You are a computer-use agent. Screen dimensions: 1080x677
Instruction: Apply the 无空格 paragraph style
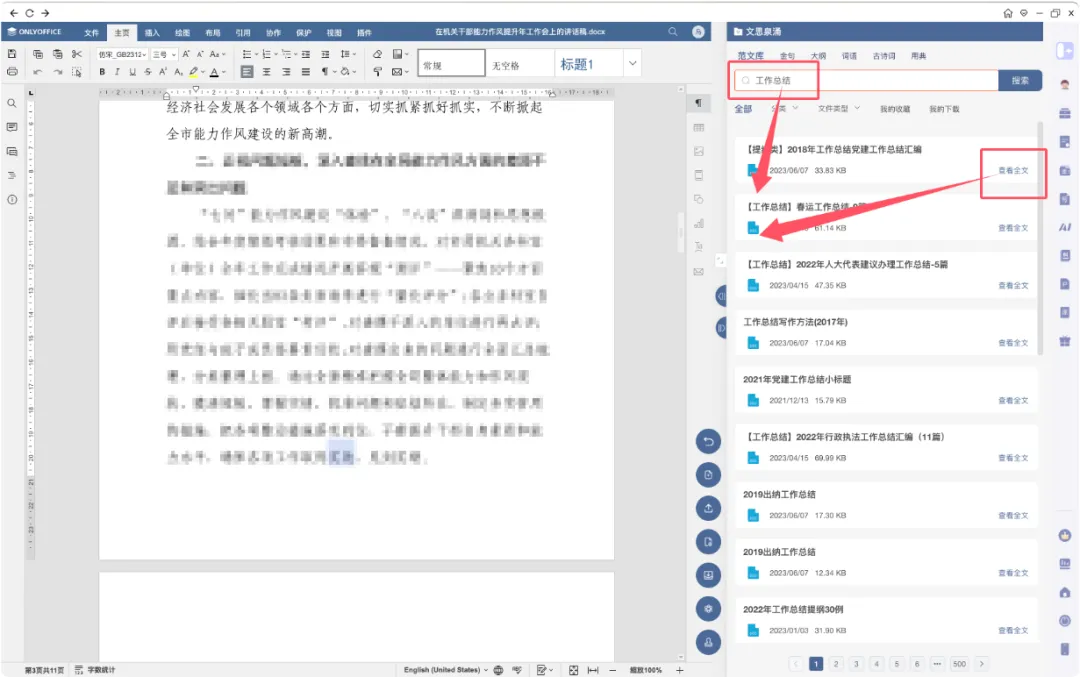520,64
